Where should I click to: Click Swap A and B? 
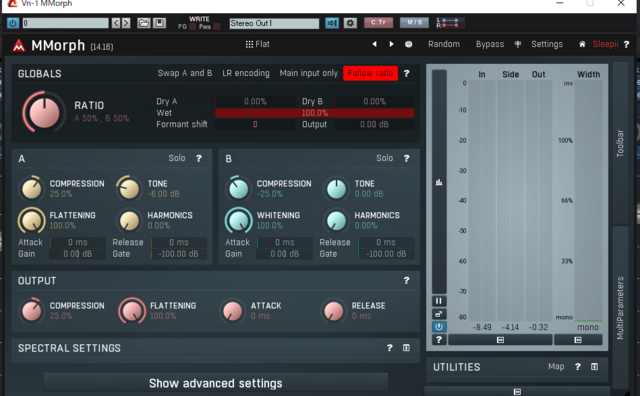tap(185, 73)
